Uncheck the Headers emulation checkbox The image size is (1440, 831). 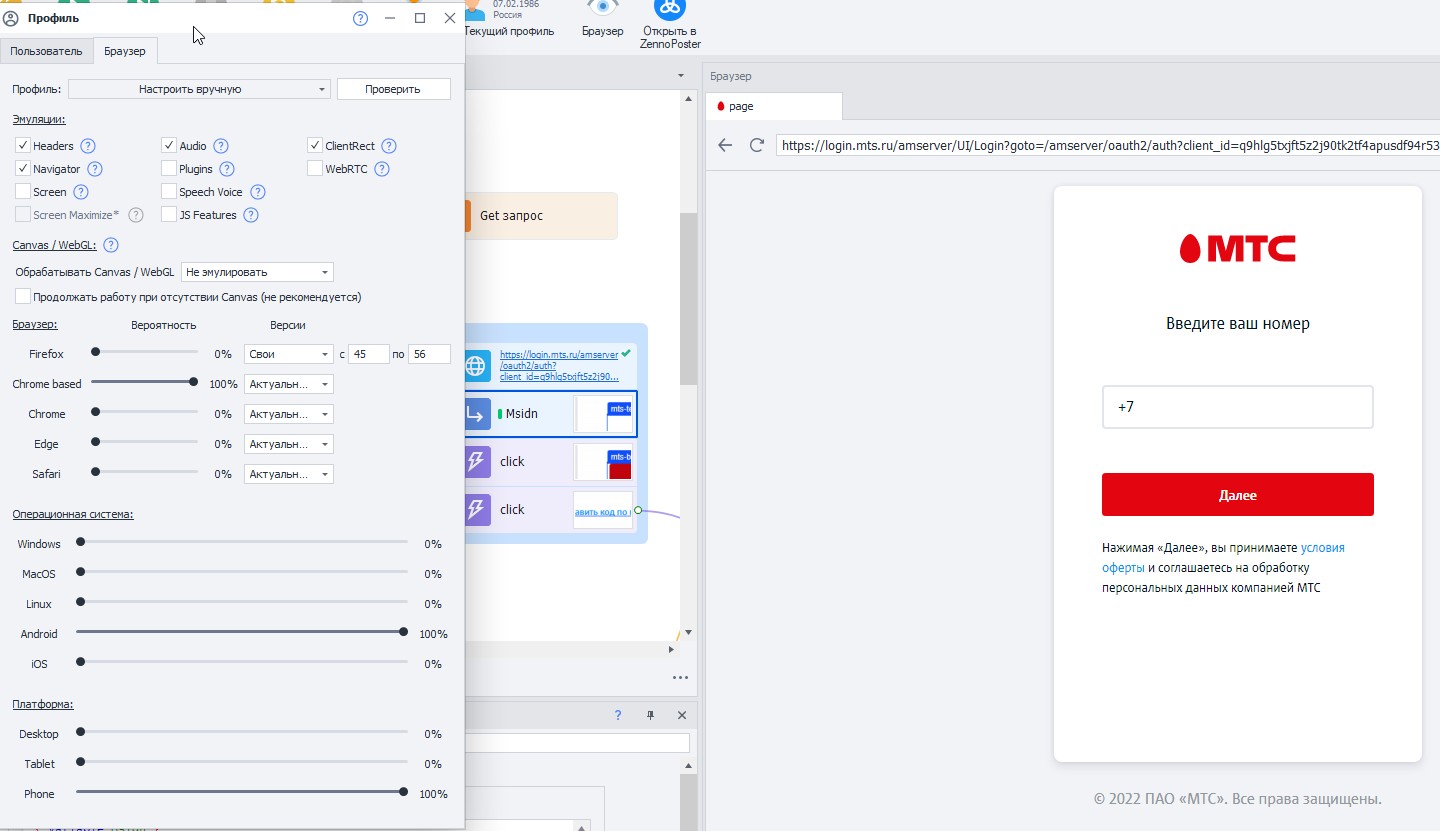tap(23, 146)
